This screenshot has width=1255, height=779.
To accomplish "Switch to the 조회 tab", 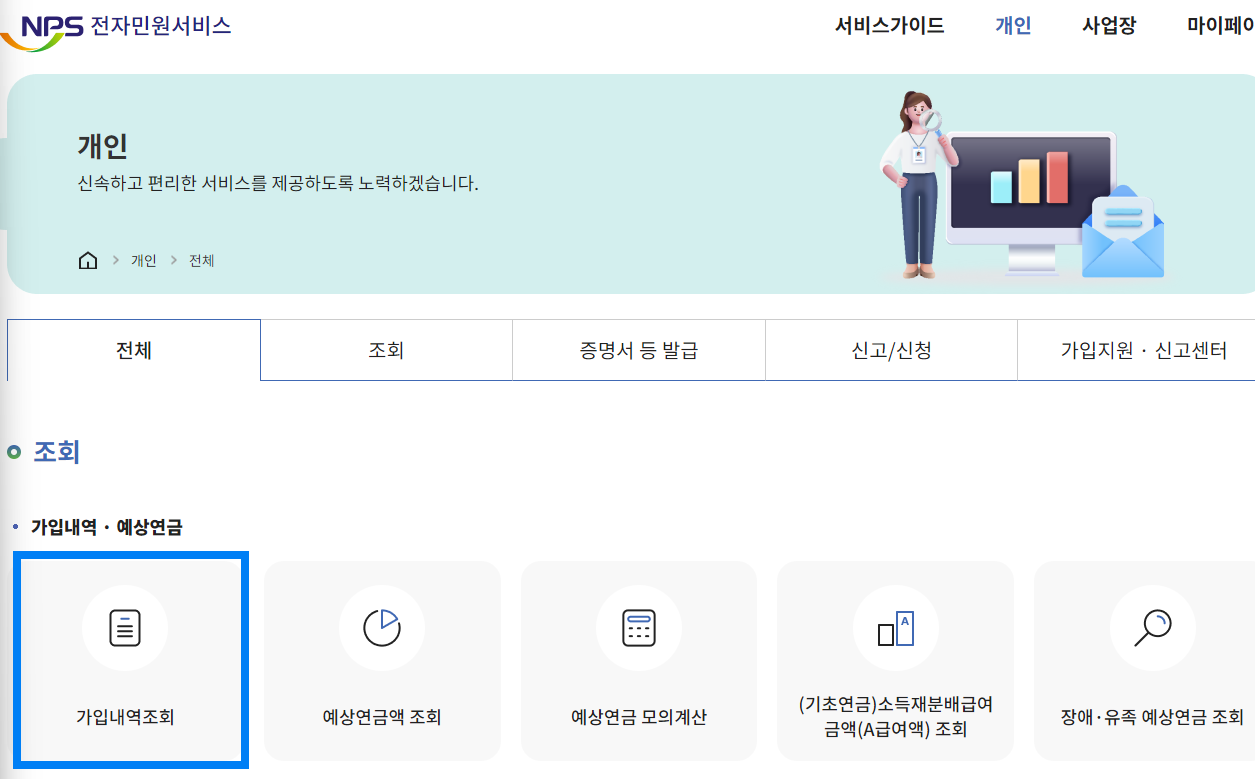I will pyautogui.click(x=385, y=349).
